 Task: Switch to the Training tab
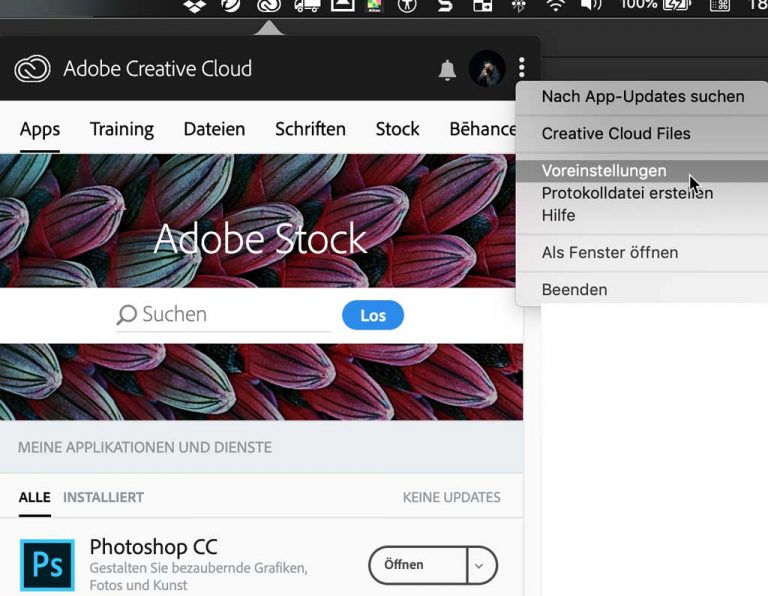(x=121, y=129)
